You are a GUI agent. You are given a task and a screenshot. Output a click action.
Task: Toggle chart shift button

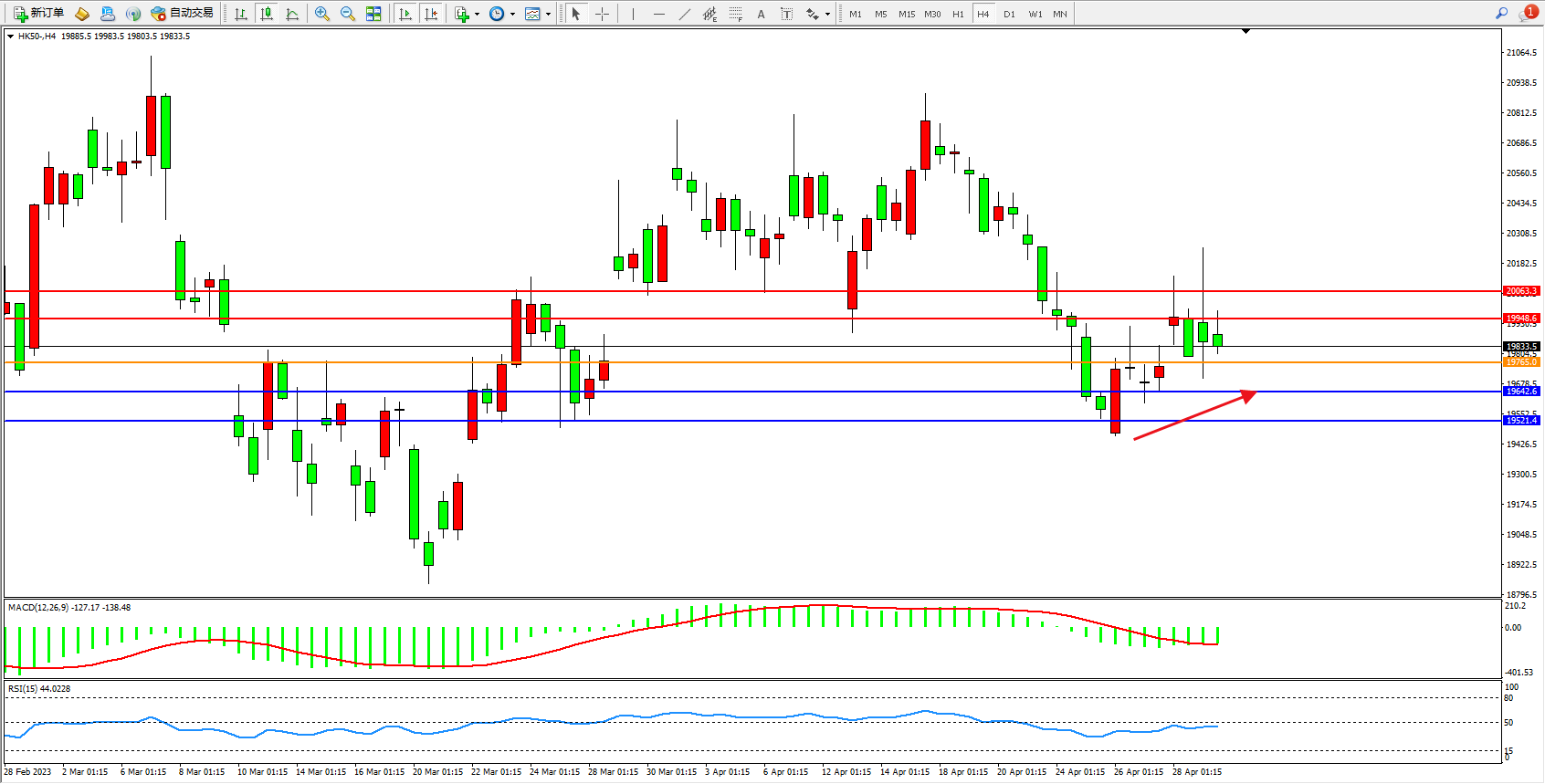click(431, 14)
